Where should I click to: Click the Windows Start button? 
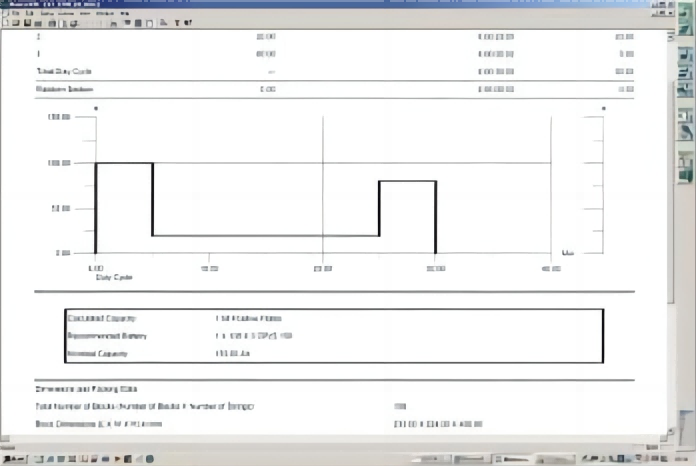[x=15, y=459]
